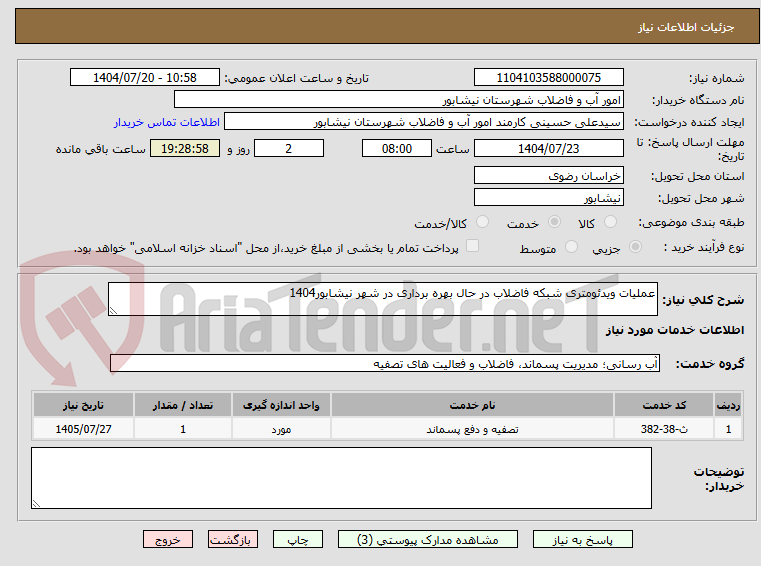Click the unit cell مورد
Image resolution: width=761 pixels, height=566 pixels.
click(x=281, y=429)
